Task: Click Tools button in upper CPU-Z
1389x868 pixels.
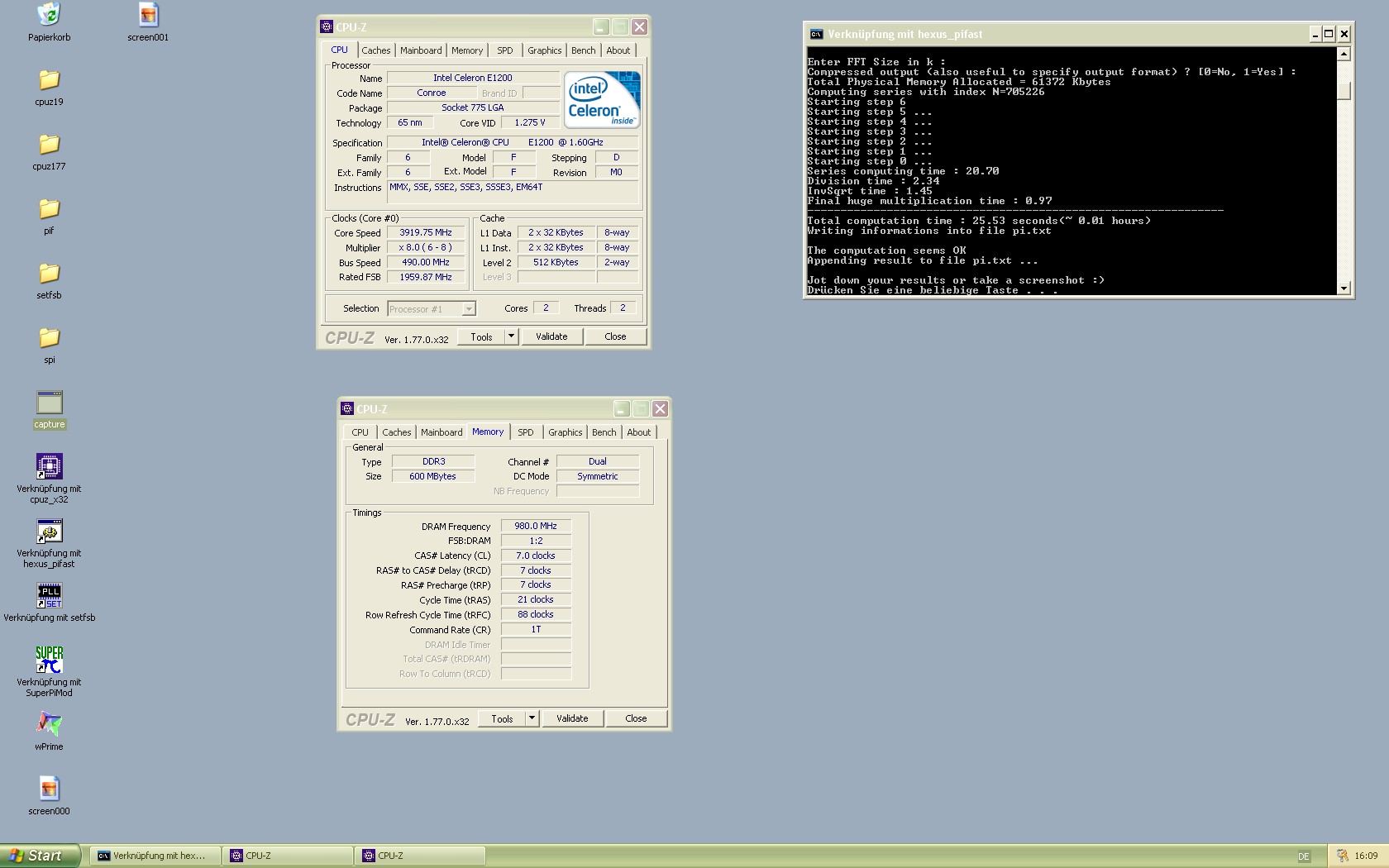Action: coord(481,336)
